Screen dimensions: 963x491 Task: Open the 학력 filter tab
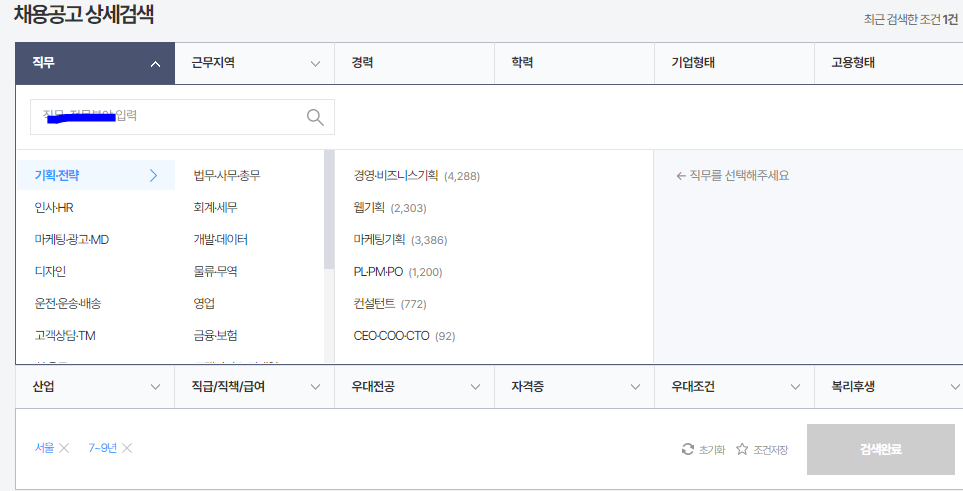pos(574,63)
